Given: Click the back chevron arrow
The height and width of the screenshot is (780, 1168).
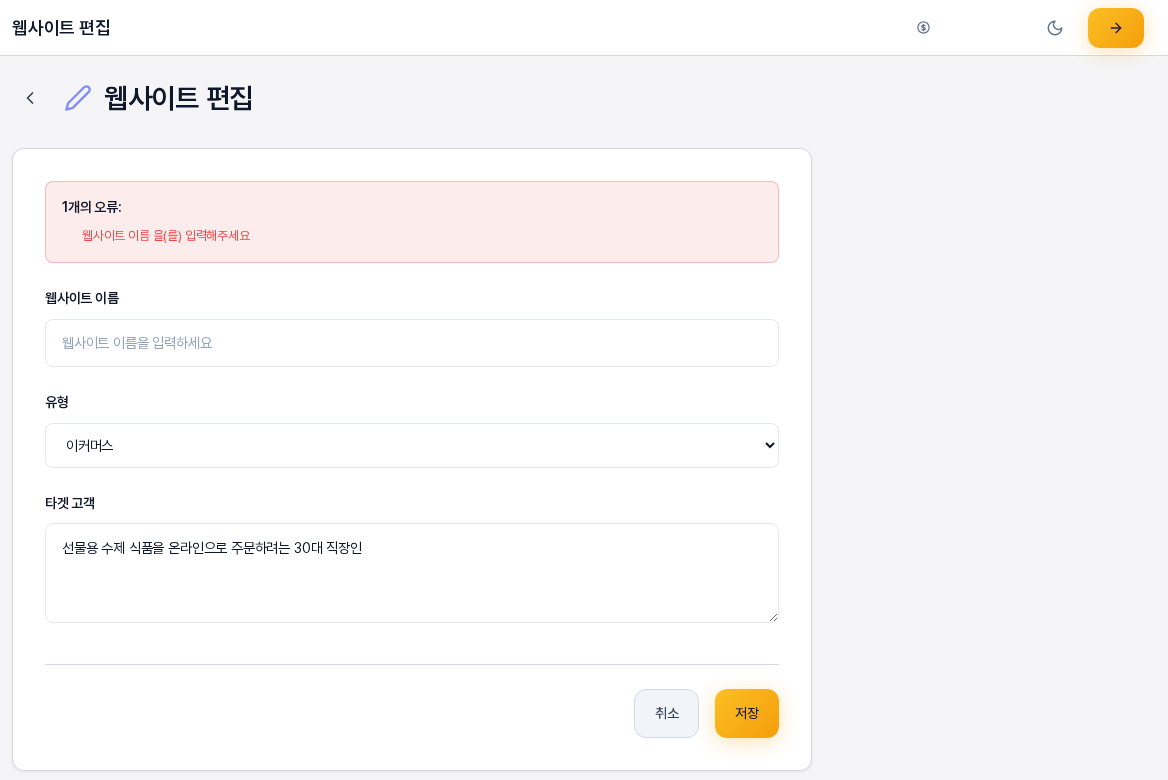Looking at the screenshot, I should 30,98.
